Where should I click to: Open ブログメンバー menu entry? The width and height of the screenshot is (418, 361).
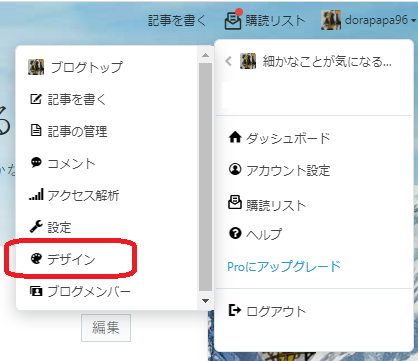[89, 292]
